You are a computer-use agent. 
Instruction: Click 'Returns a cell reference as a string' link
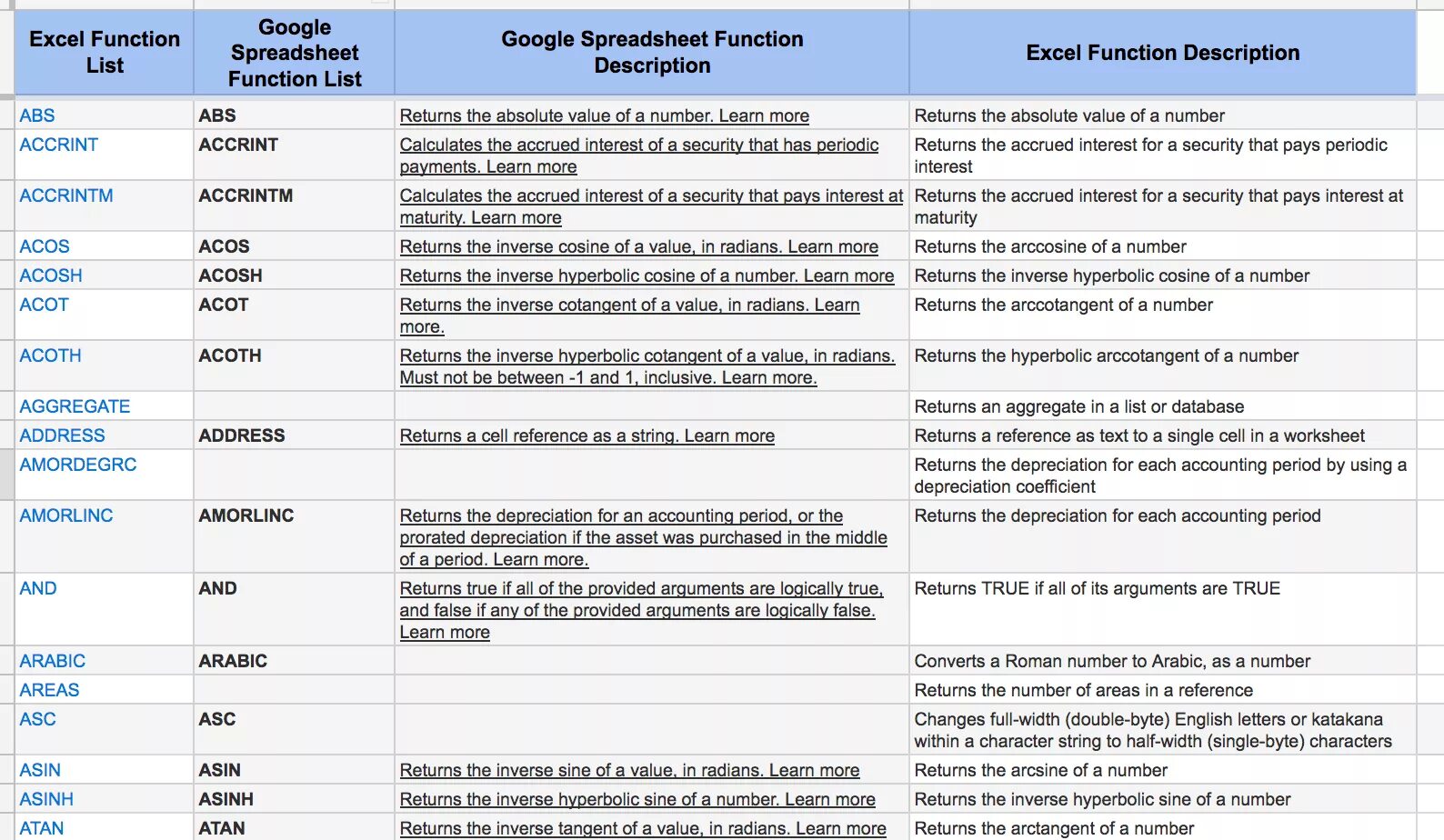tap(587, 435)
